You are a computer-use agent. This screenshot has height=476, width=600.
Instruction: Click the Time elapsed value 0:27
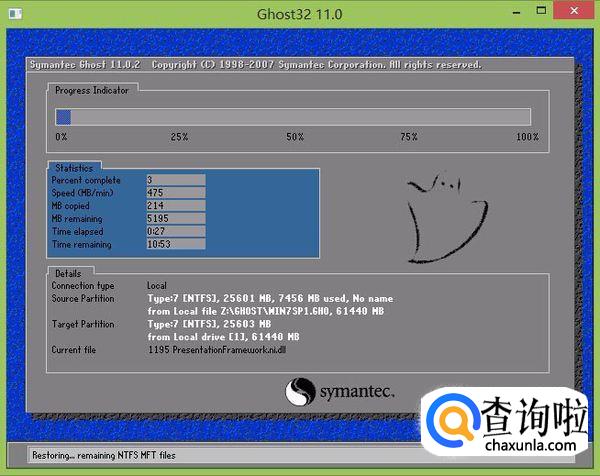coord(176,231)
